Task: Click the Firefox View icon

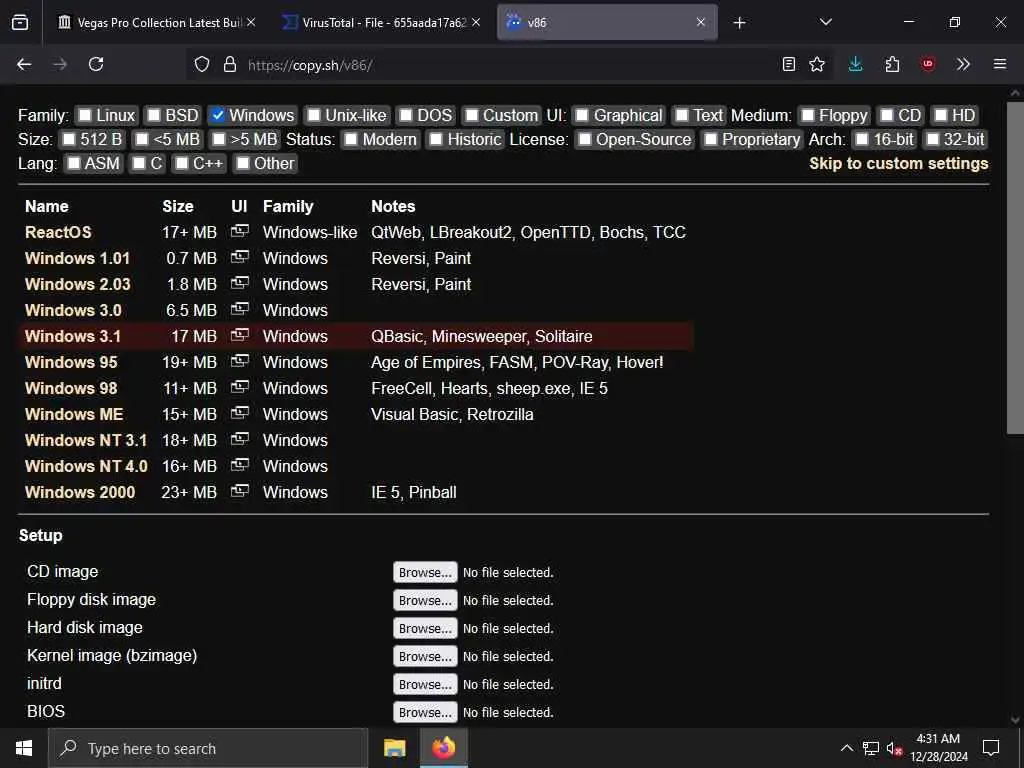Action: (x=20, y=22)
